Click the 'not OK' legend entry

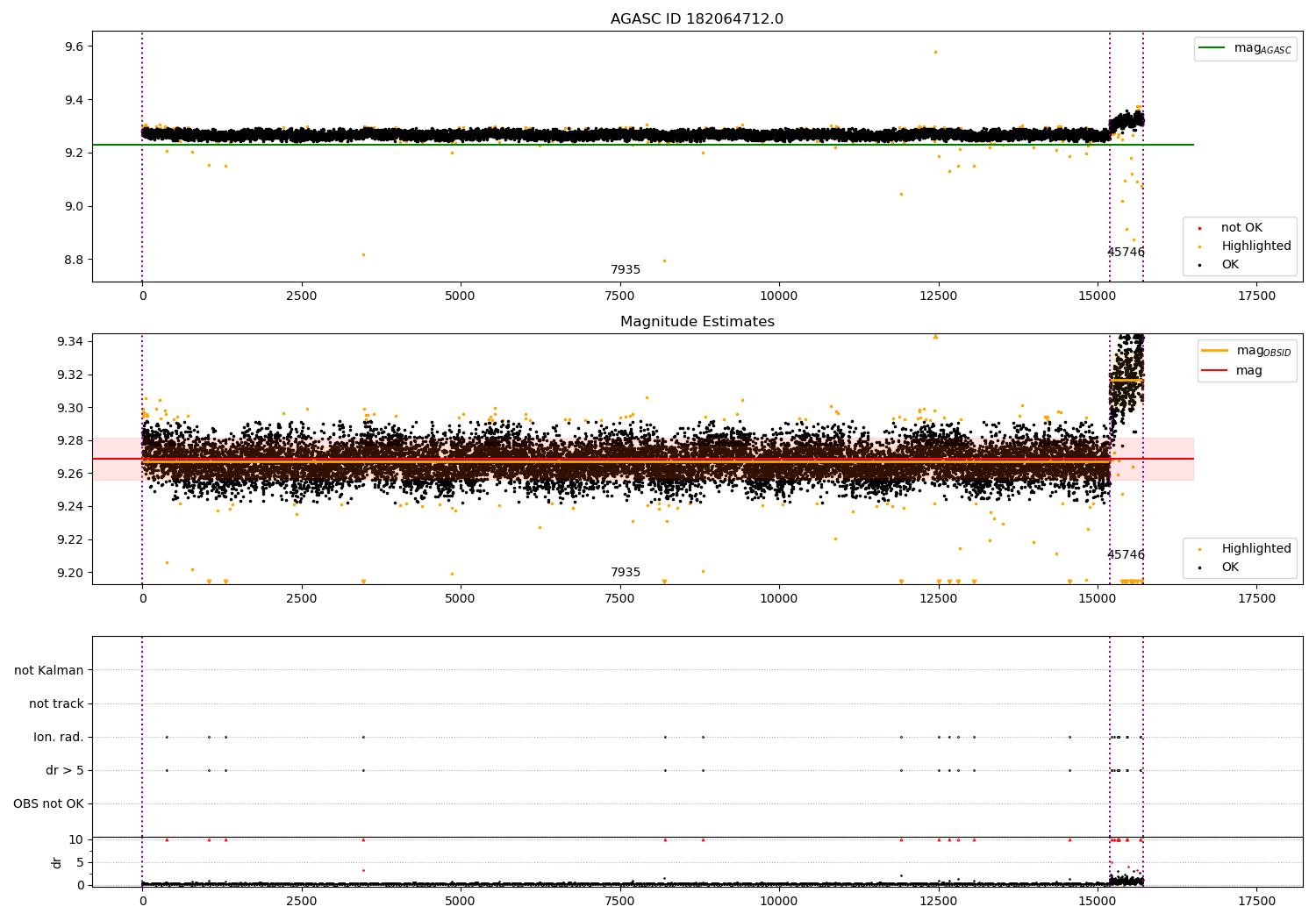coord(1231,228)
